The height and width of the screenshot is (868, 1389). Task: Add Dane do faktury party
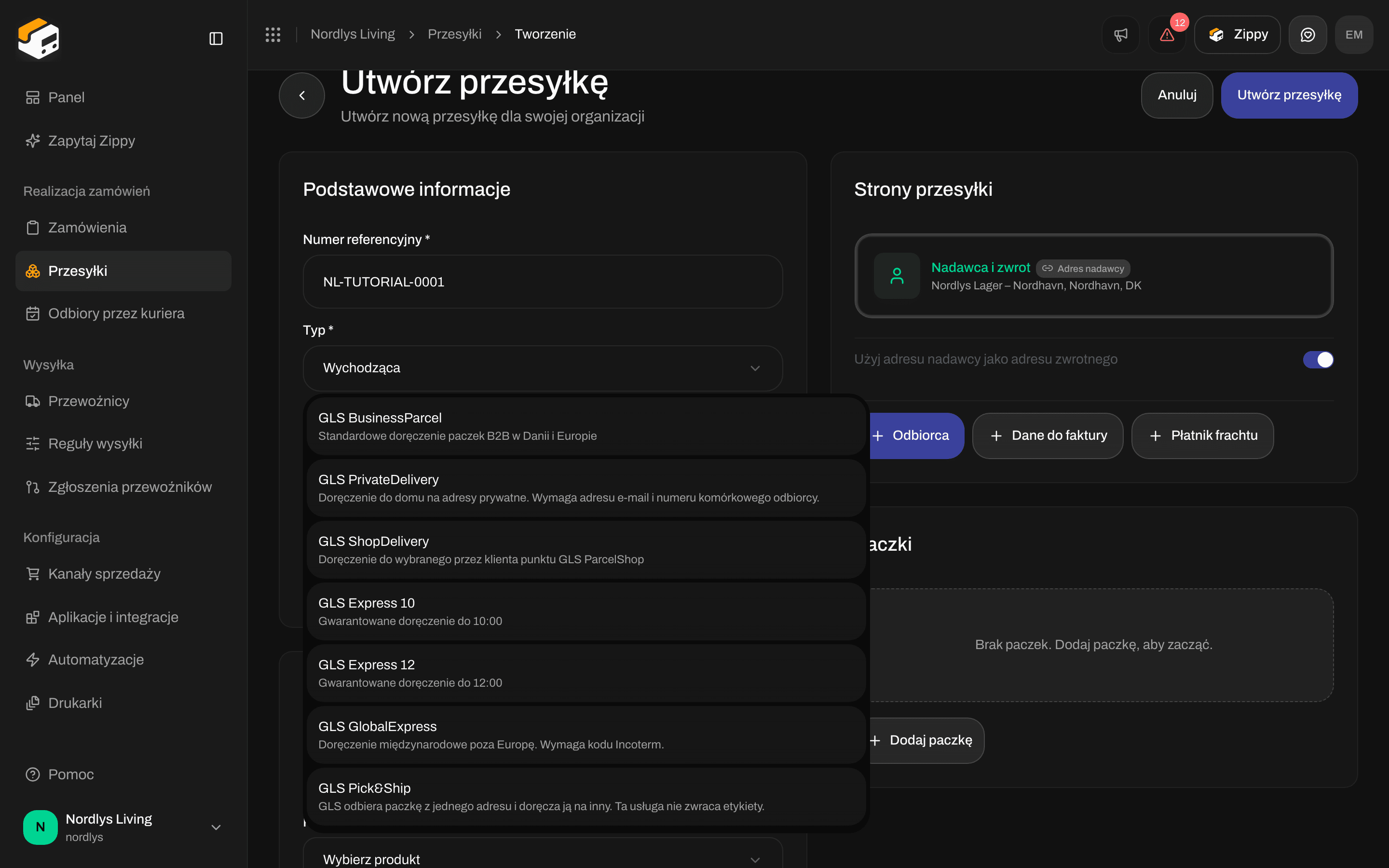point(1048,436)
